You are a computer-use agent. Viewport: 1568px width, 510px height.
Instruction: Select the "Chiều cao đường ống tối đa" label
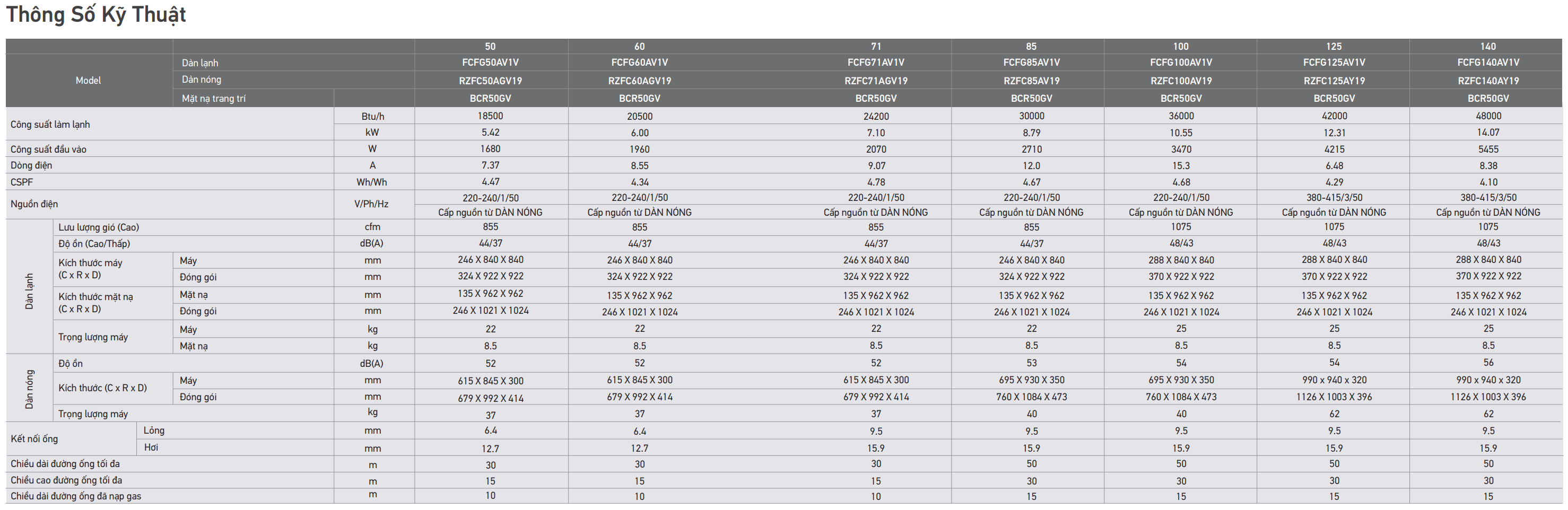66,480
